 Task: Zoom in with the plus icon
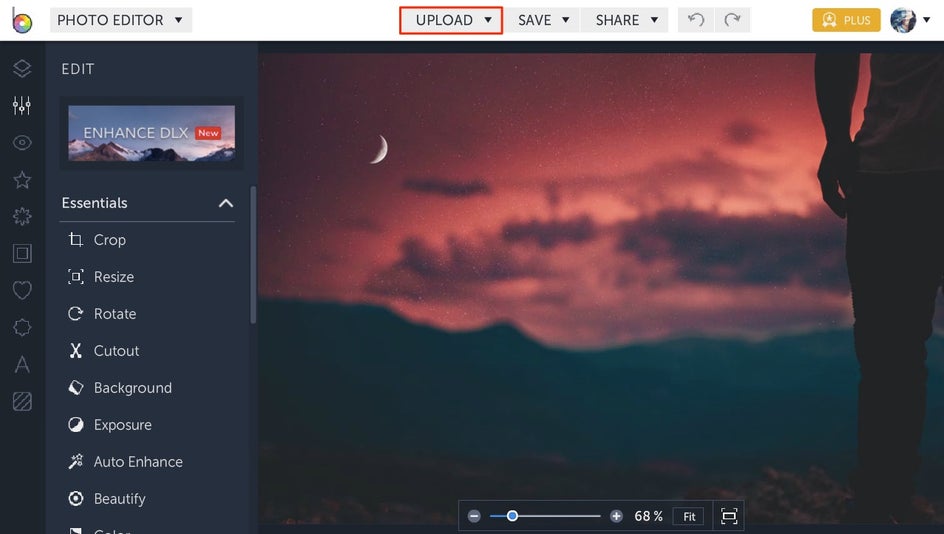[x=616, y=516]
